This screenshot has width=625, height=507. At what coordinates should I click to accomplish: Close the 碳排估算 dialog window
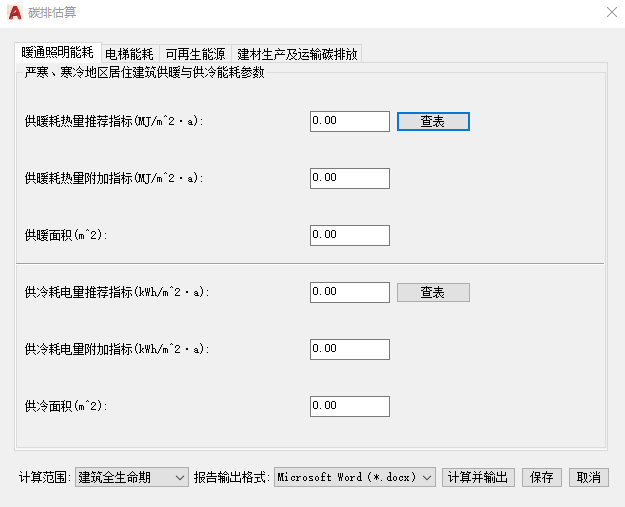pyautogui.click(x=612, y=12)
